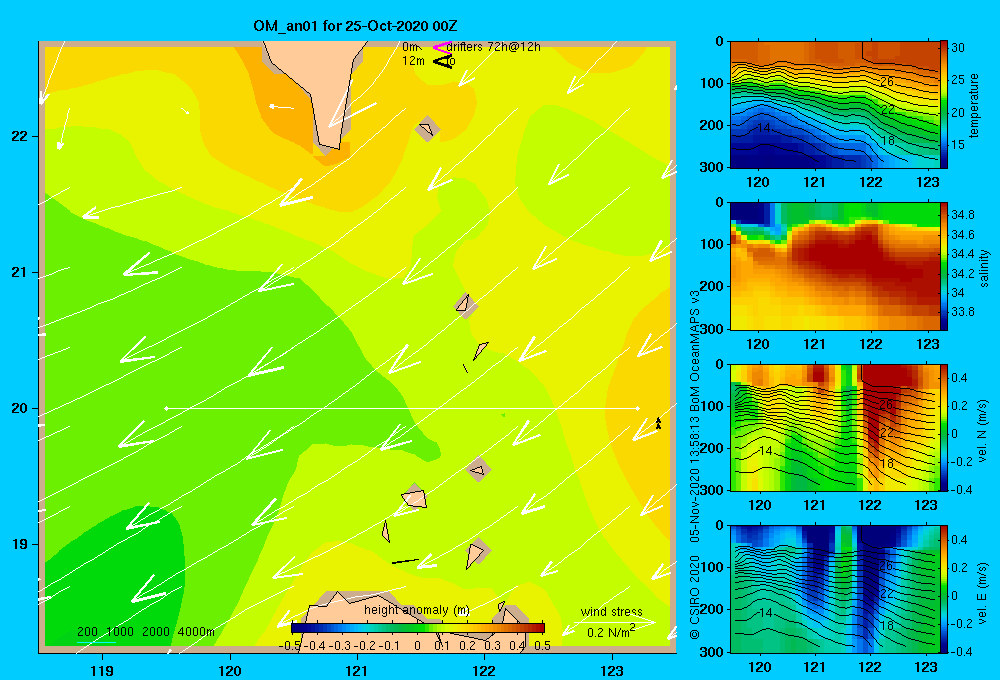This screenshot has width=1000, height=680.
Task: Click the 'vel. N (m/s)' axis title
Action: (983, 431)
